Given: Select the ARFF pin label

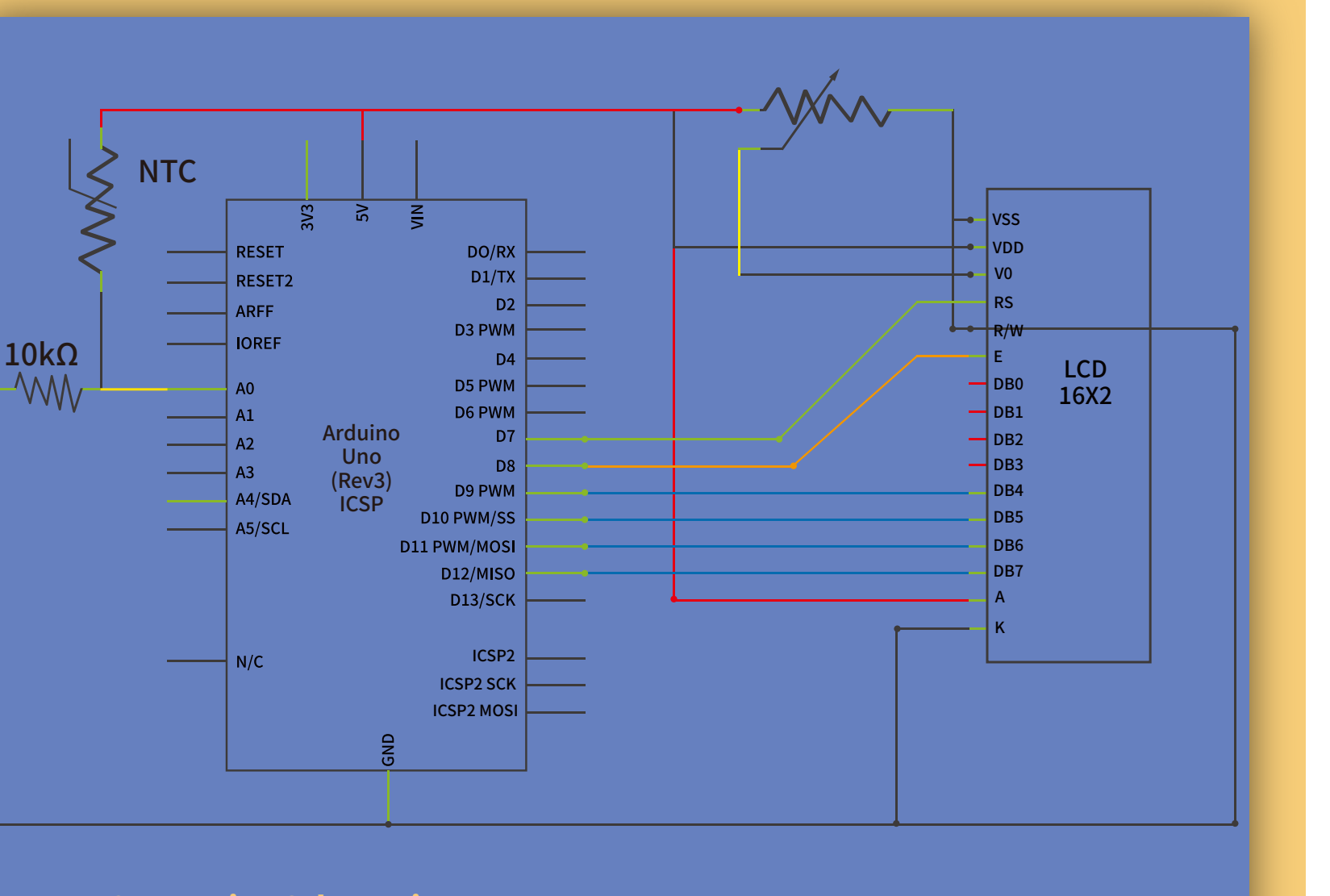Looking at the screenshot, I should 255,311.
